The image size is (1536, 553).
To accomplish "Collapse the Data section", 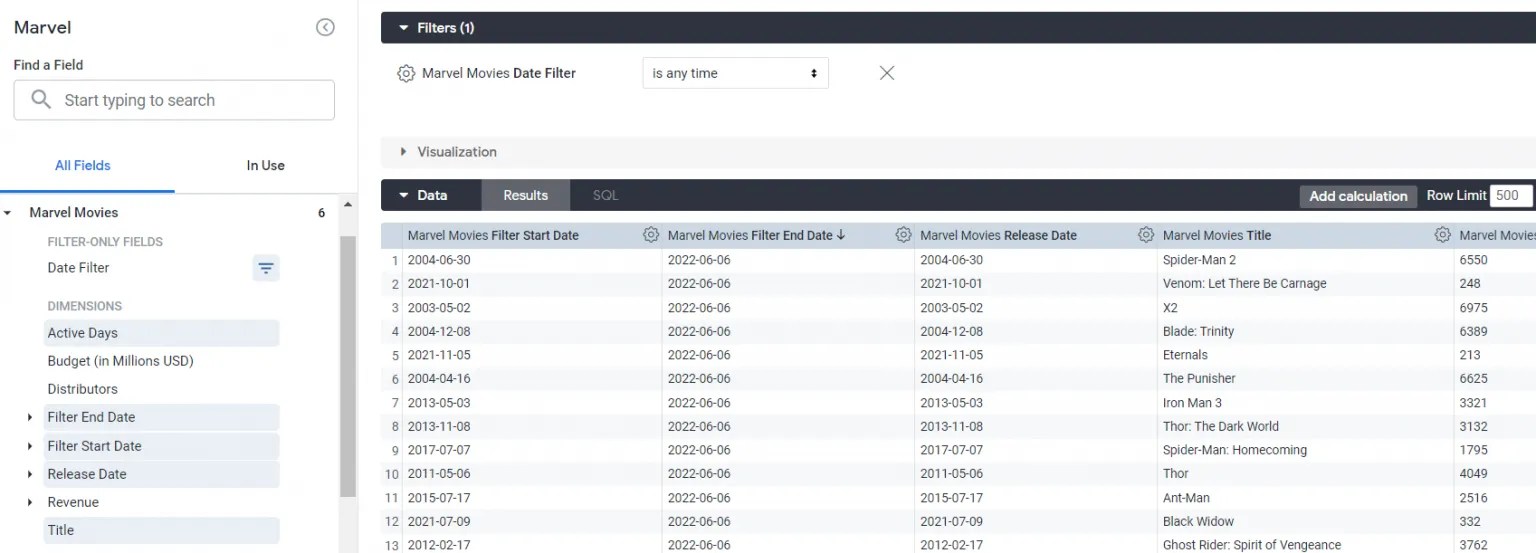I will 404,195.
